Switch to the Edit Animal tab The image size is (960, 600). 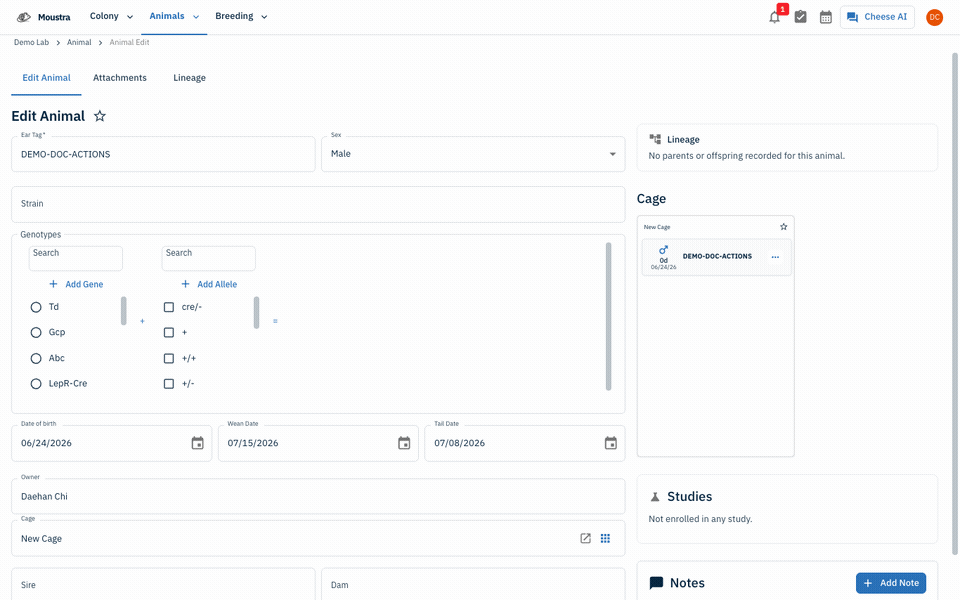click(47, 78)
